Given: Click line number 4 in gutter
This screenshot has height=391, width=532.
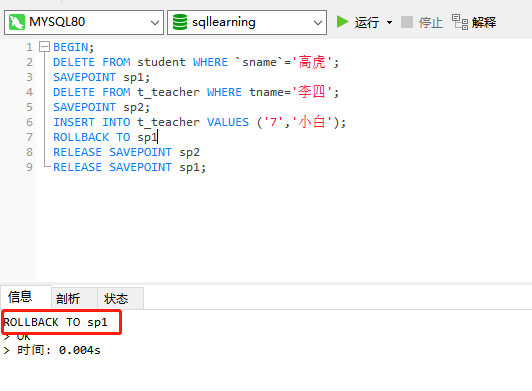Looking at the screenshot, I should (x=30, y=92).
